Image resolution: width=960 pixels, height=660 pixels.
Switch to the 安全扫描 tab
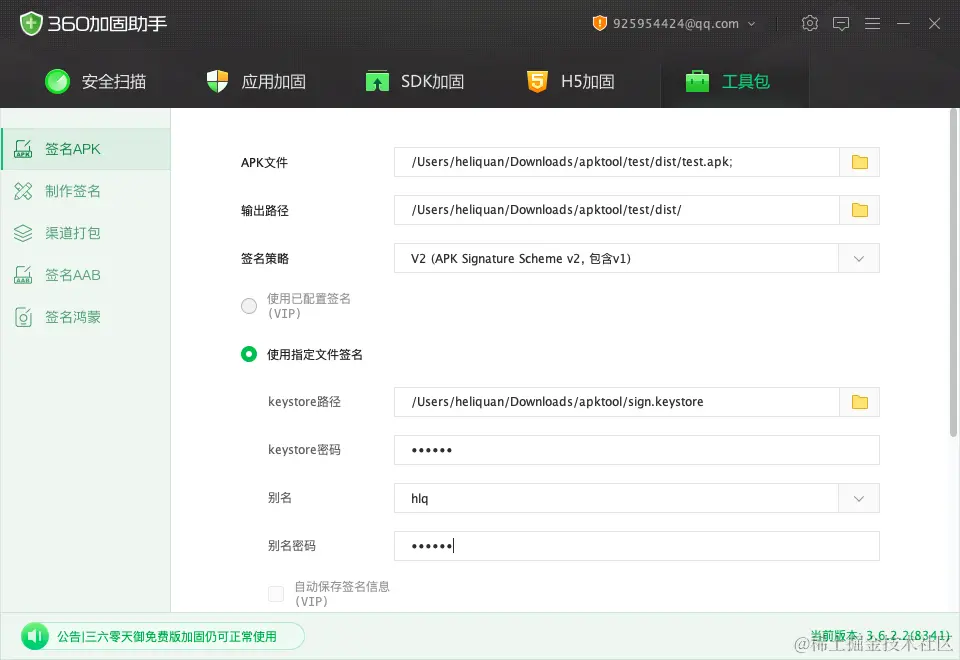point(96,81)
